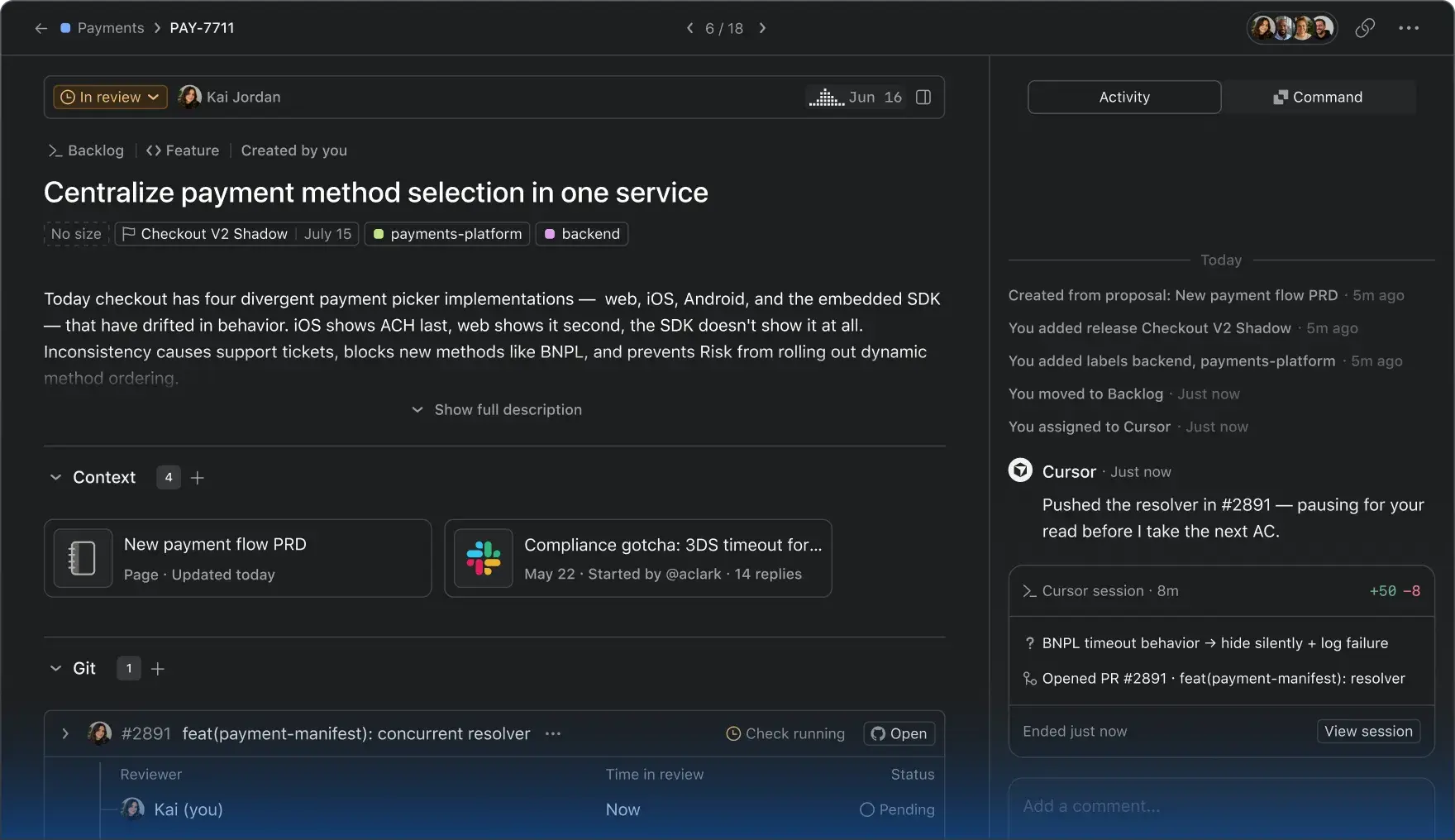This screenshot has width=1455, height=840.
Task: Click the Cursor agent avatar icon
Action: point(1020,470)
